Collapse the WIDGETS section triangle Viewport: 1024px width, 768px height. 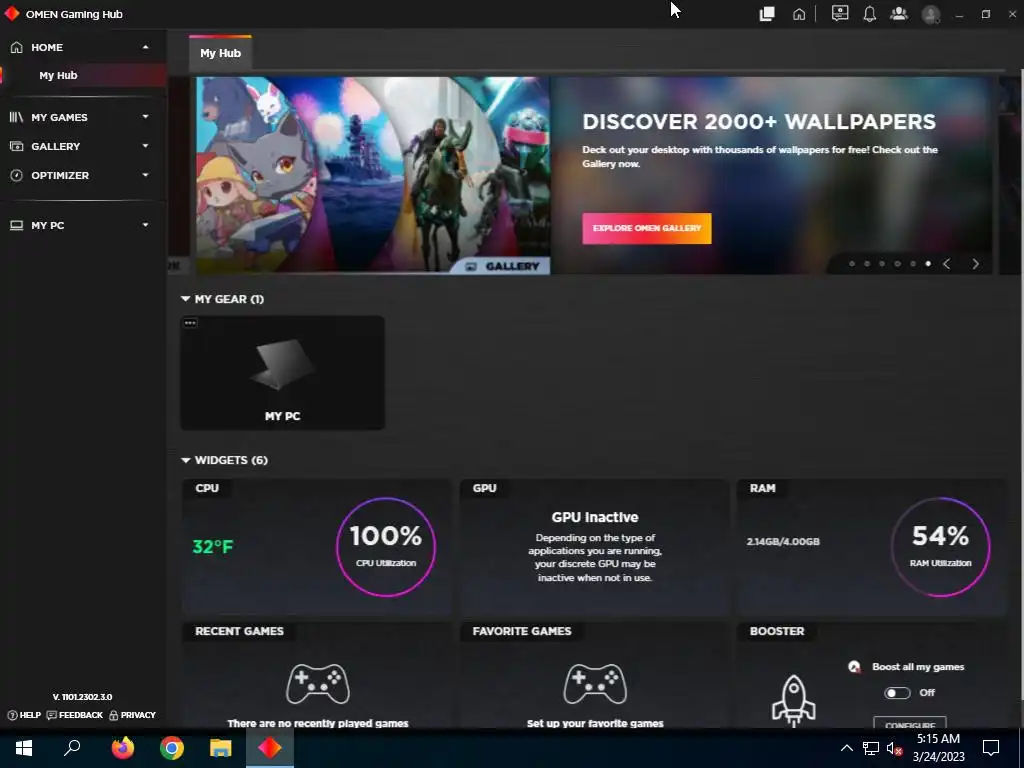coord(185,460)
